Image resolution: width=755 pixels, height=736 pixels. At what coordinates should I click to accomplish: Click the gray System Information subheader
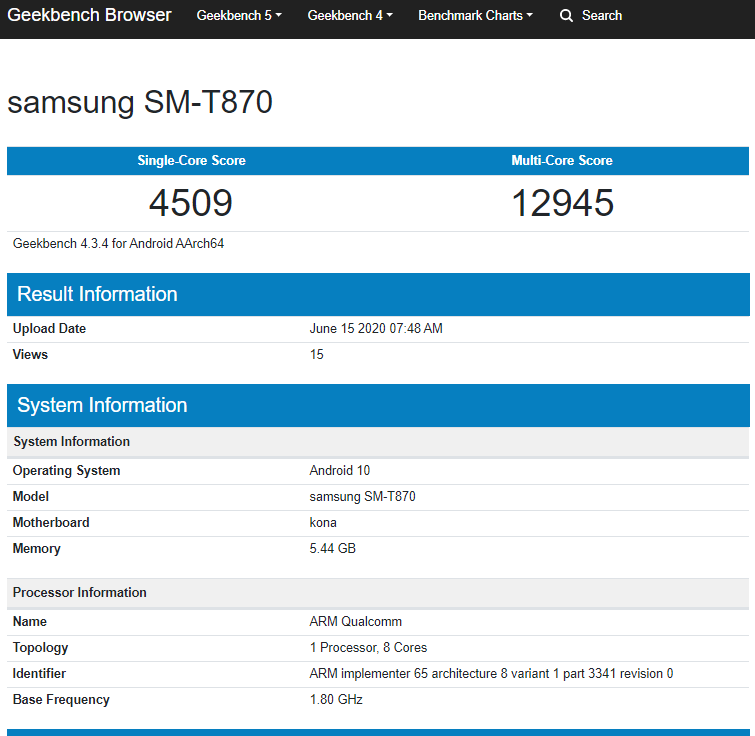(378, 441)
